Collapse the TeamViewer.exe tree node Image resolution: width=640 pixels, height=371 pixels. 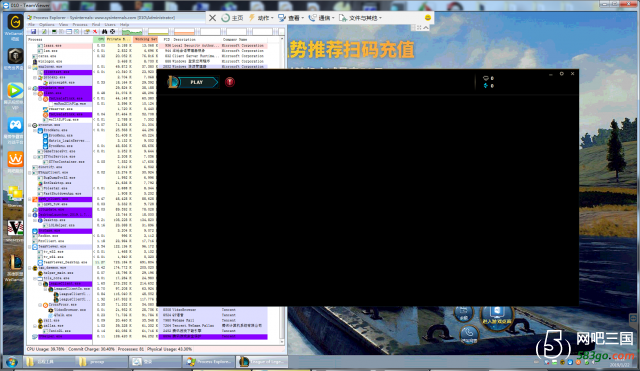point(30,247)
